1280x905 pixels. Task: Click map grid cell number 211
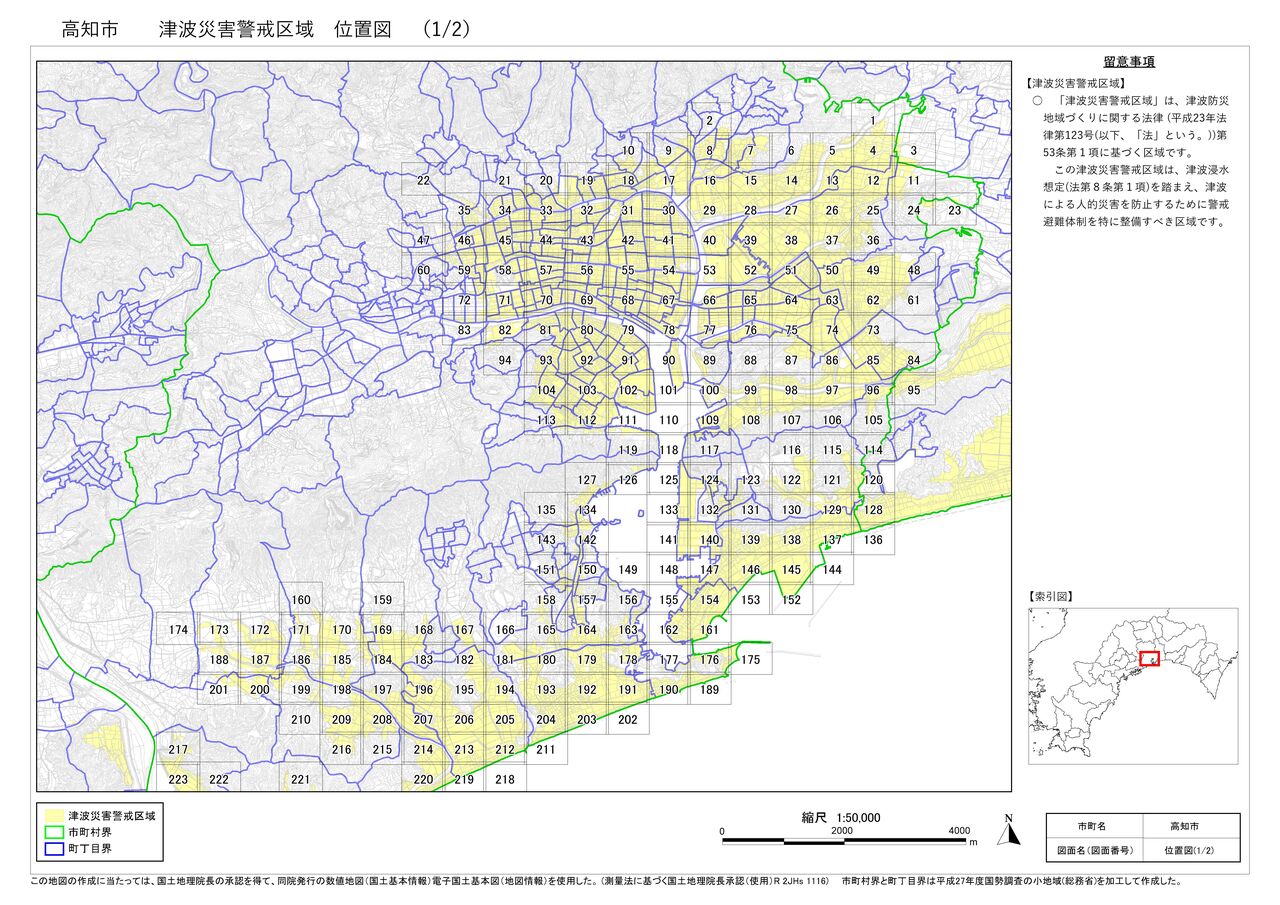click(546, 750)
